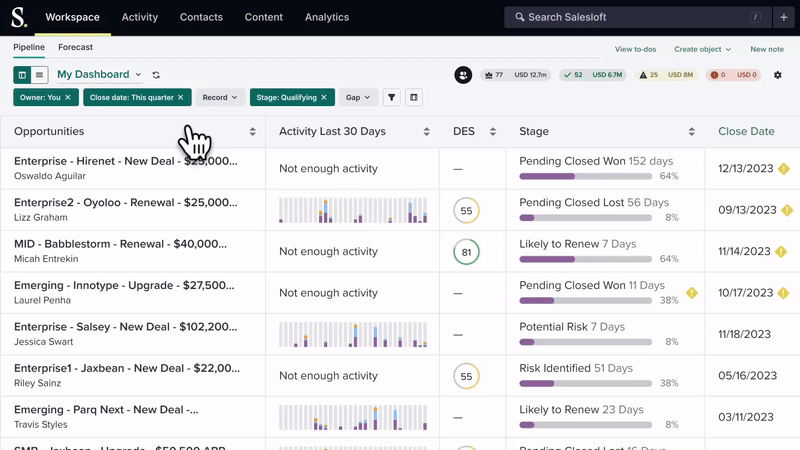The image size is (800, 450).
Task: Click the 77 deals USD 12.7m badge
Action: [515, 75]
